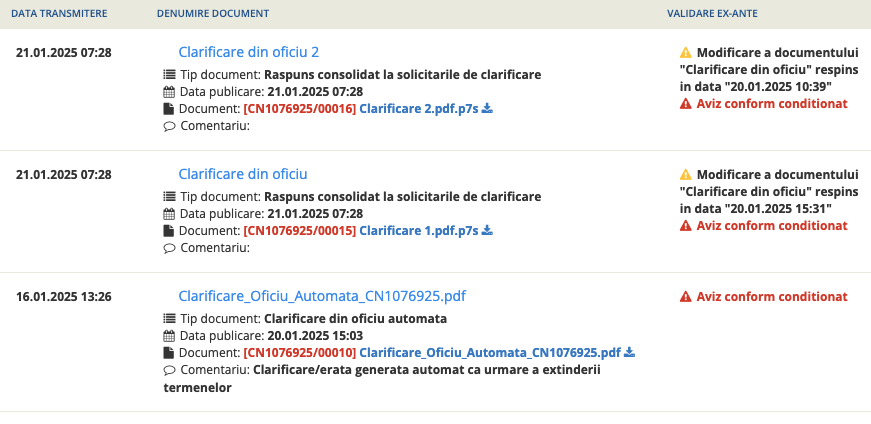Click file icon beside CN1076925/00015 document
Viewport: 871px width, 424px height.
tap(168, 231)
